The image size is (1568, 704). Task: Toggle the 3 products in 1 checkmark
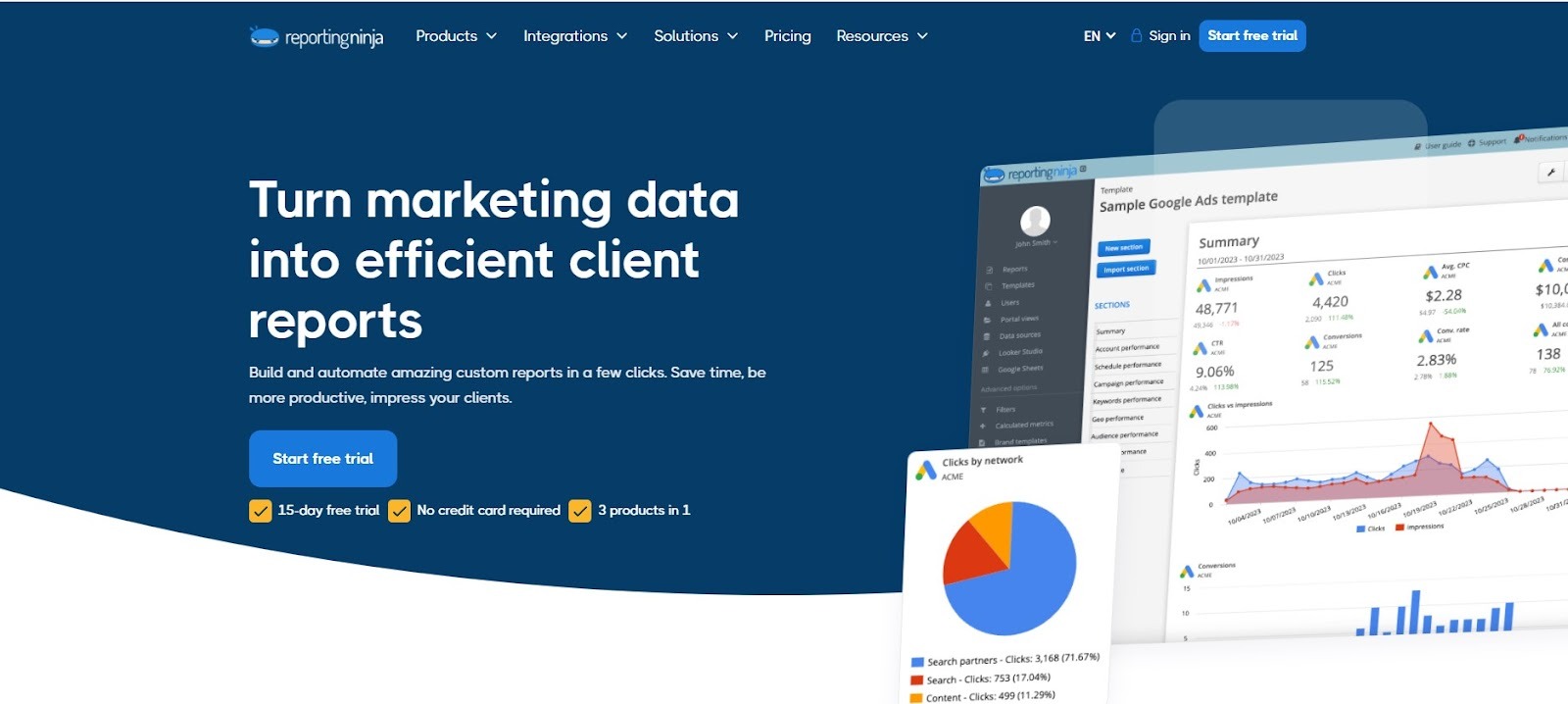[x=580, y=512]
